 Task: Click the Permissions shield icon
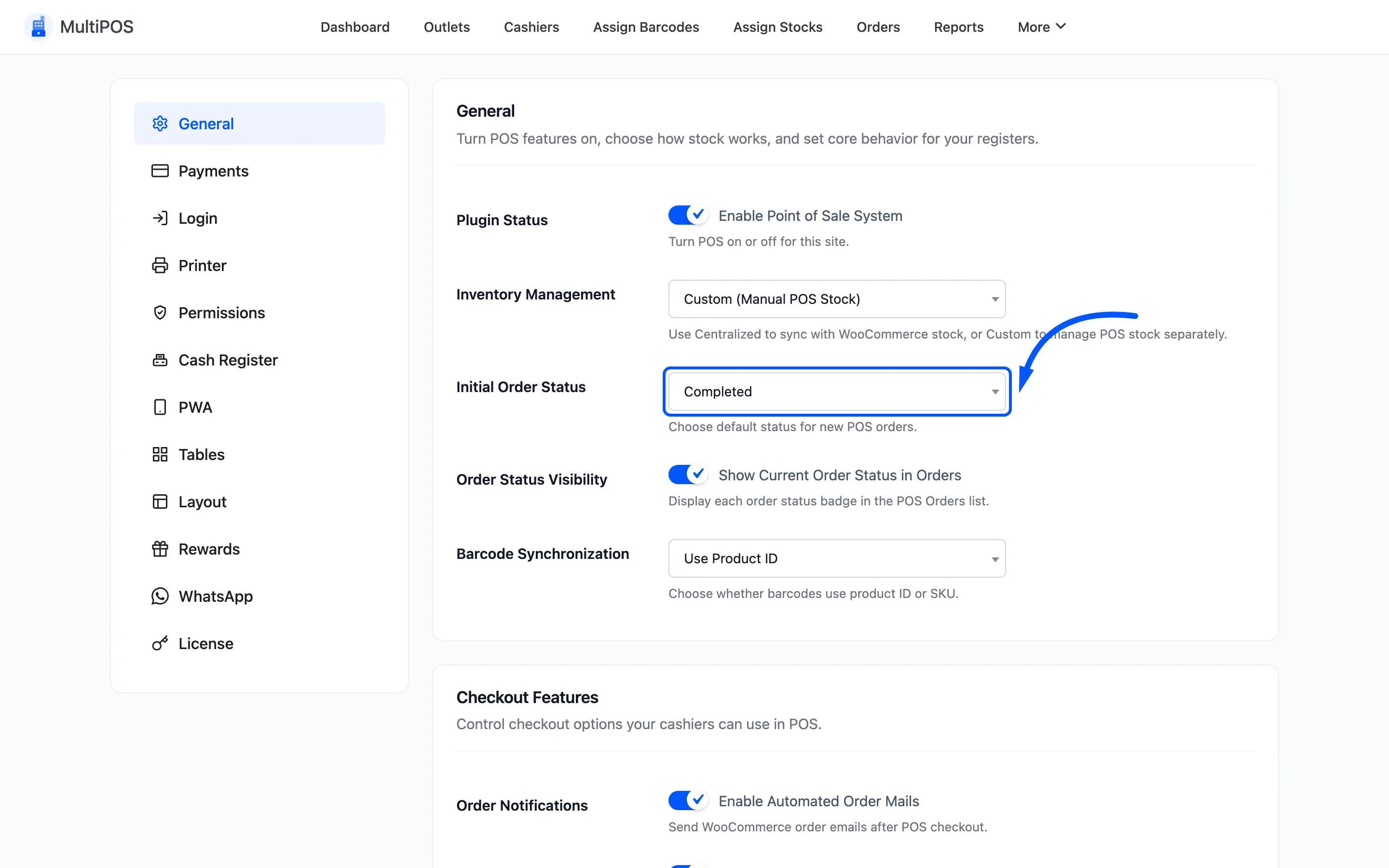pos(160,312)
